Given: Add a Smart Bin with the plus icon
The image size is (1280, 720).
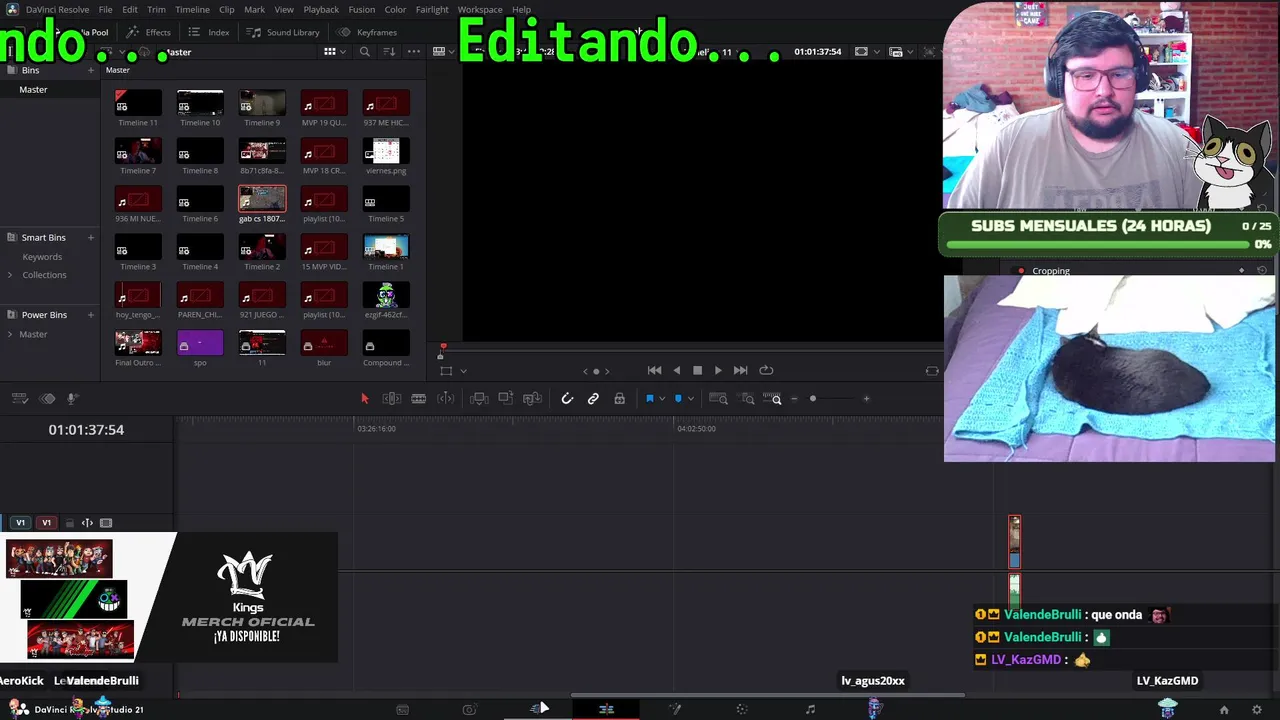Looking at the screenshot, I should tap(91, 237).
